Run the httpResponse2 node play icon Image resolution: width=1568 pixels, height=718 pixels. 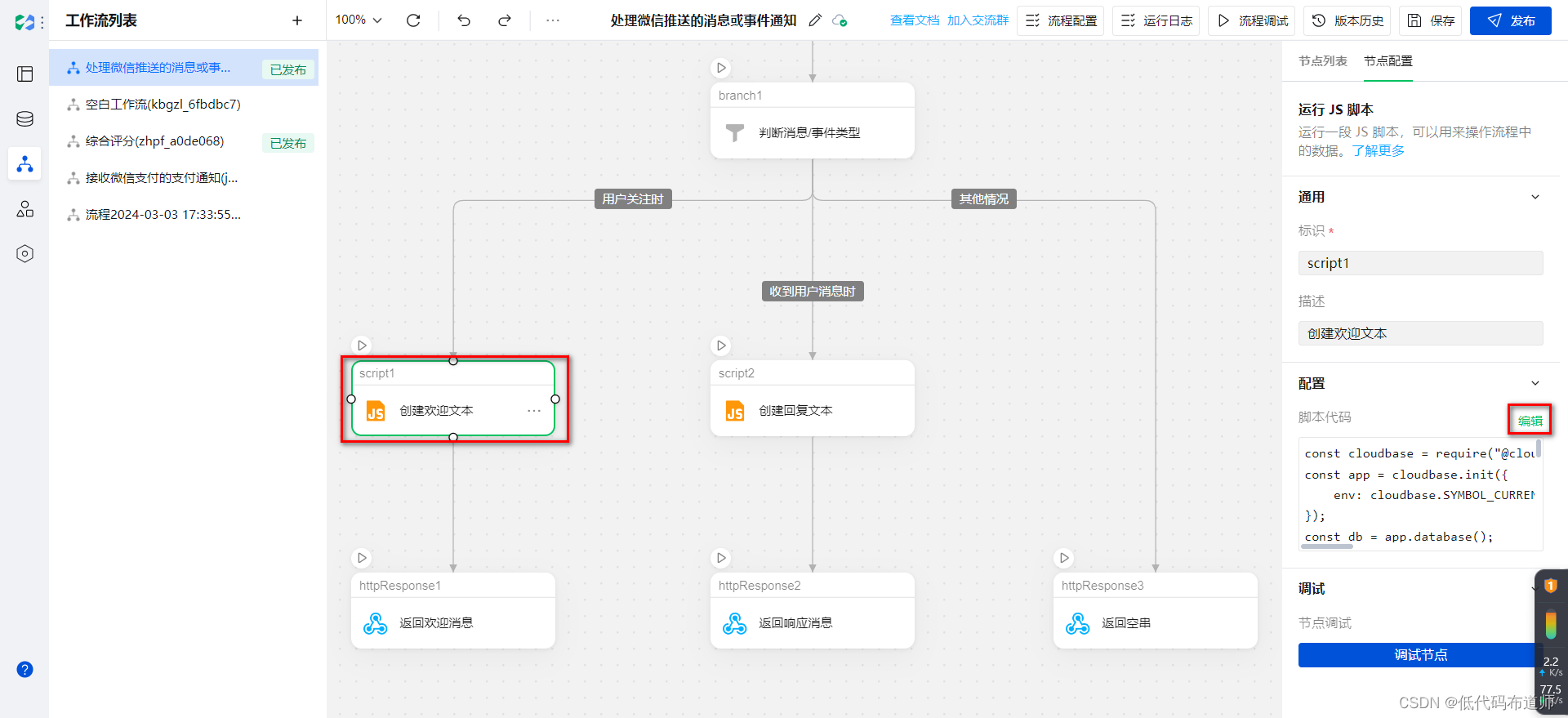click(x=721, y=558)
